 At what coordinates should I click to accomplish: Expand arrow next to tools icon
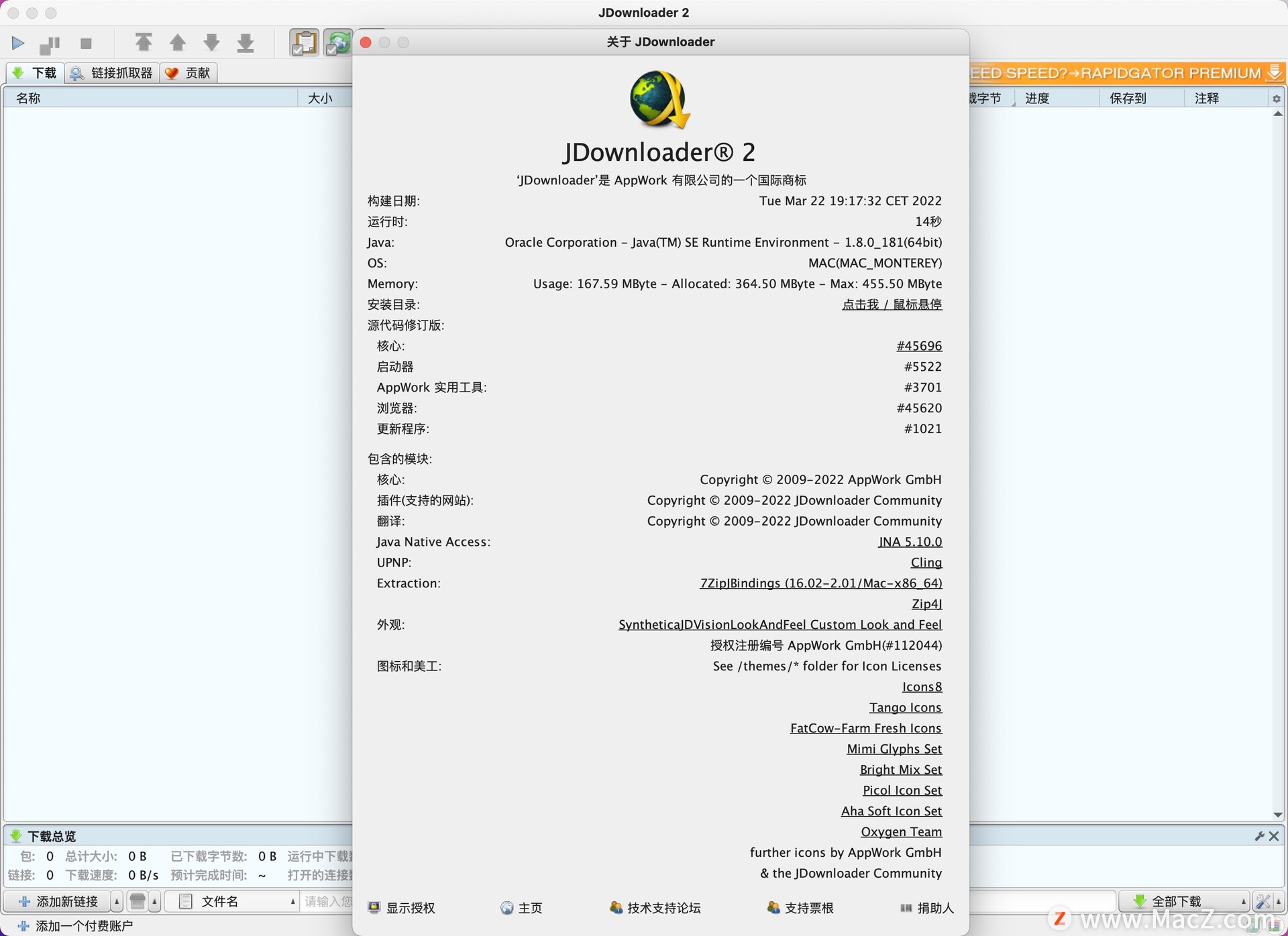[1279, 902]
